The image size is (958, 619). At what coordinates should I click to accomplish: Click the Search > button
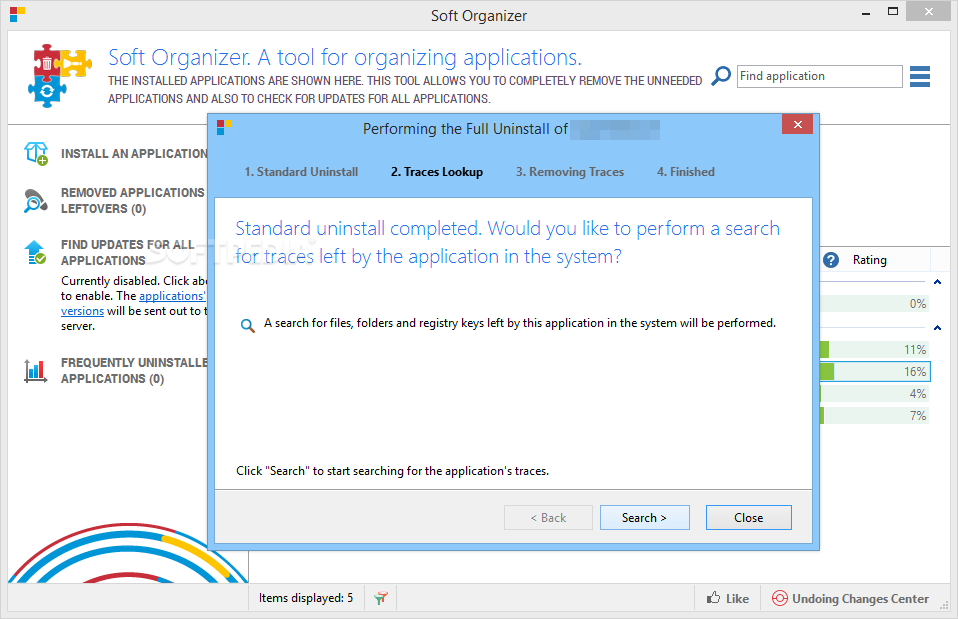click(645, 518)
